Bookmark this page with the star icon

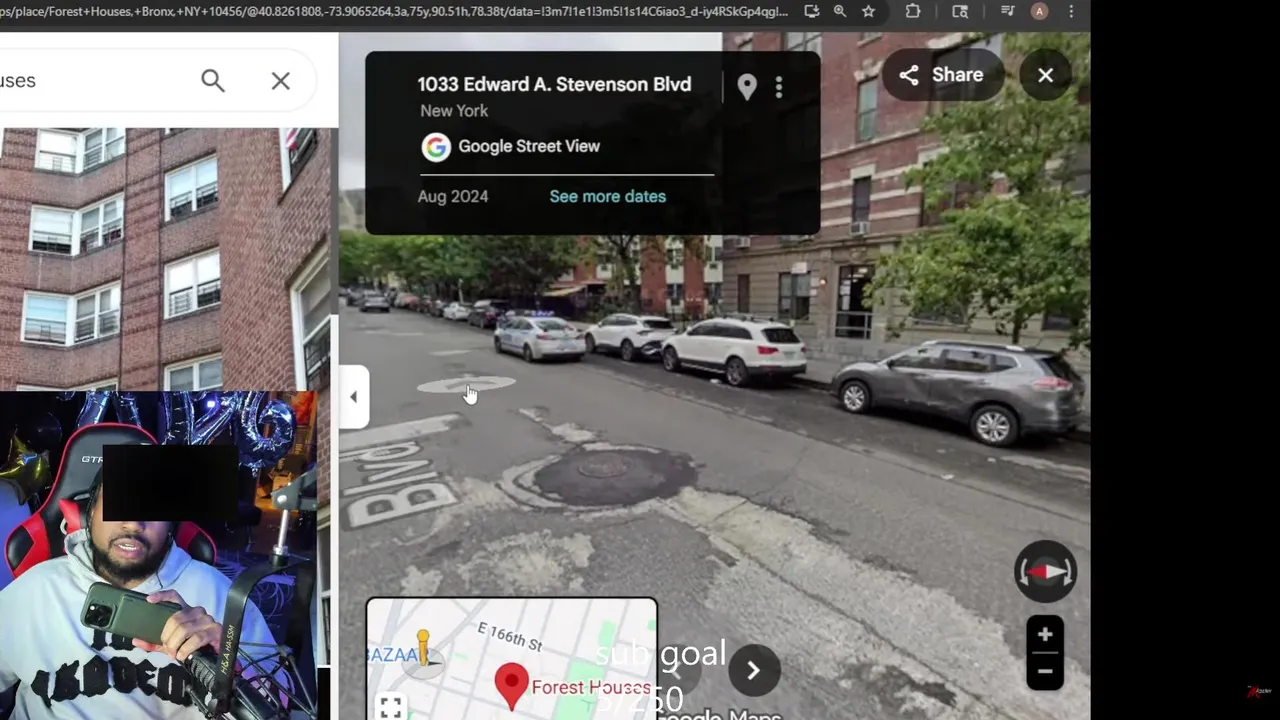point(868,11)
